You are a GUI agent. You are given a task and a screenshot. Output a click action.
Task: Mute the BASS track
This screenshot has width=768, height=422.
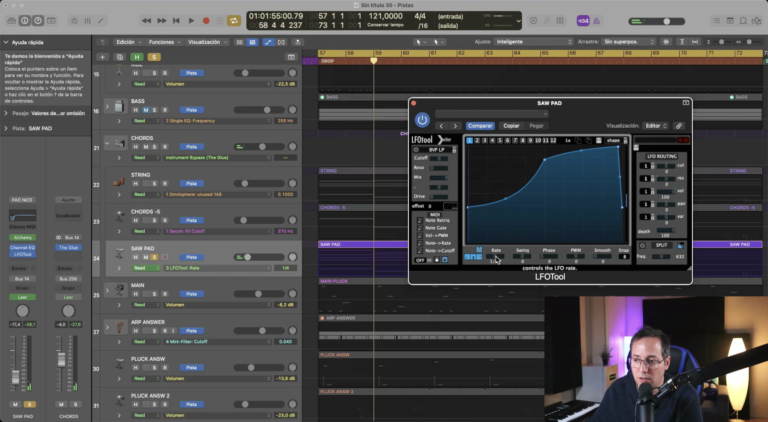point(145,110)
